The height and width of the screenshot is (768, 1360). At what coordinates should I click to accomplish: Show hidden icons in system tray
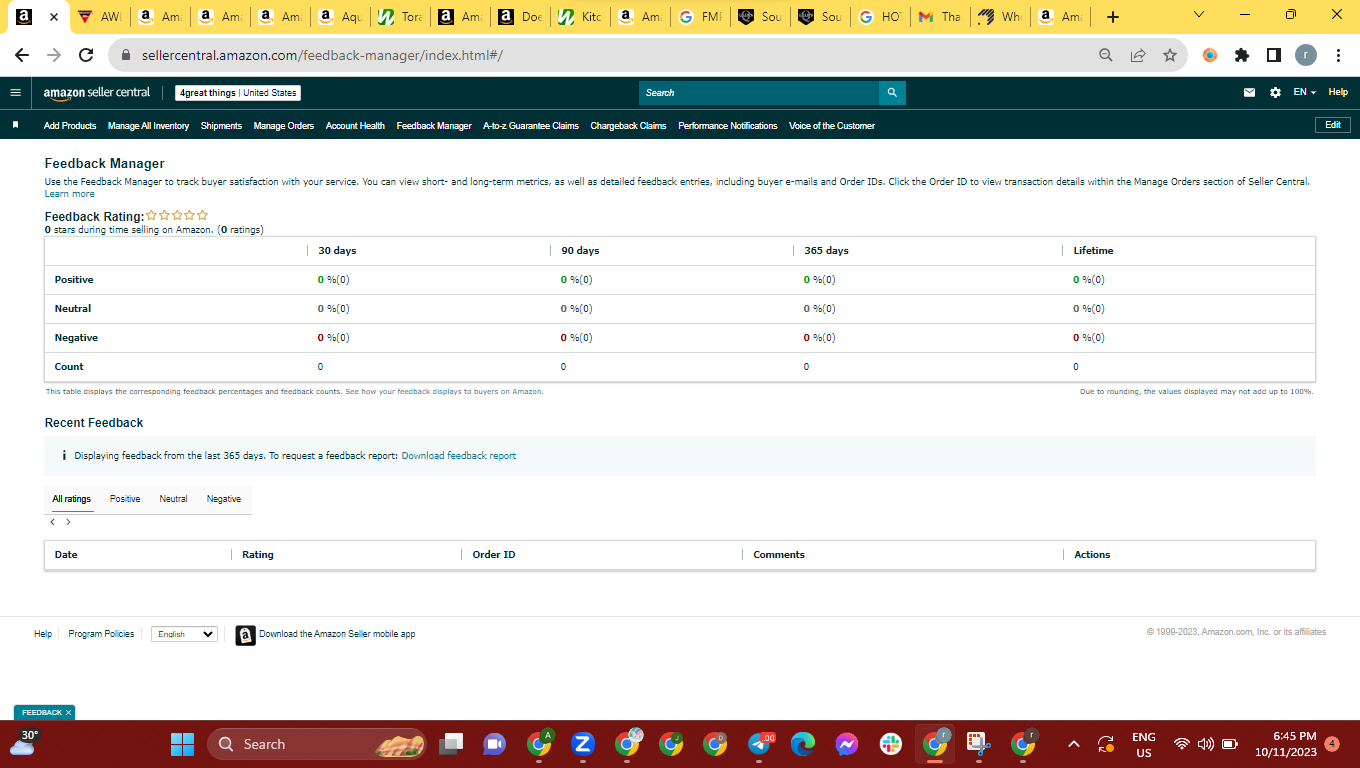[x=1074, y=744]
